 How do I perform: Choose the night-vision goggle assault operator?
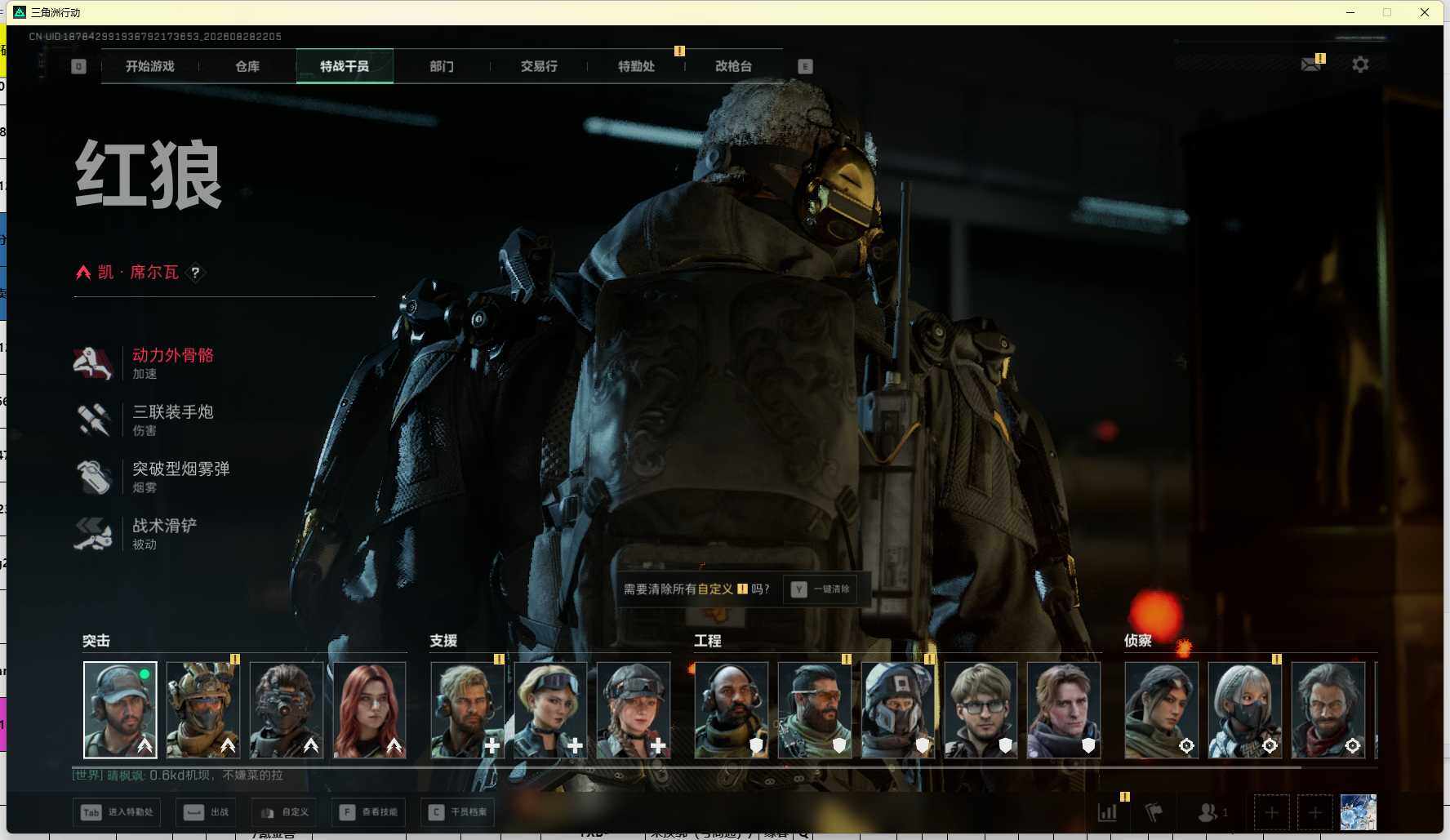(x=287, y=710)
